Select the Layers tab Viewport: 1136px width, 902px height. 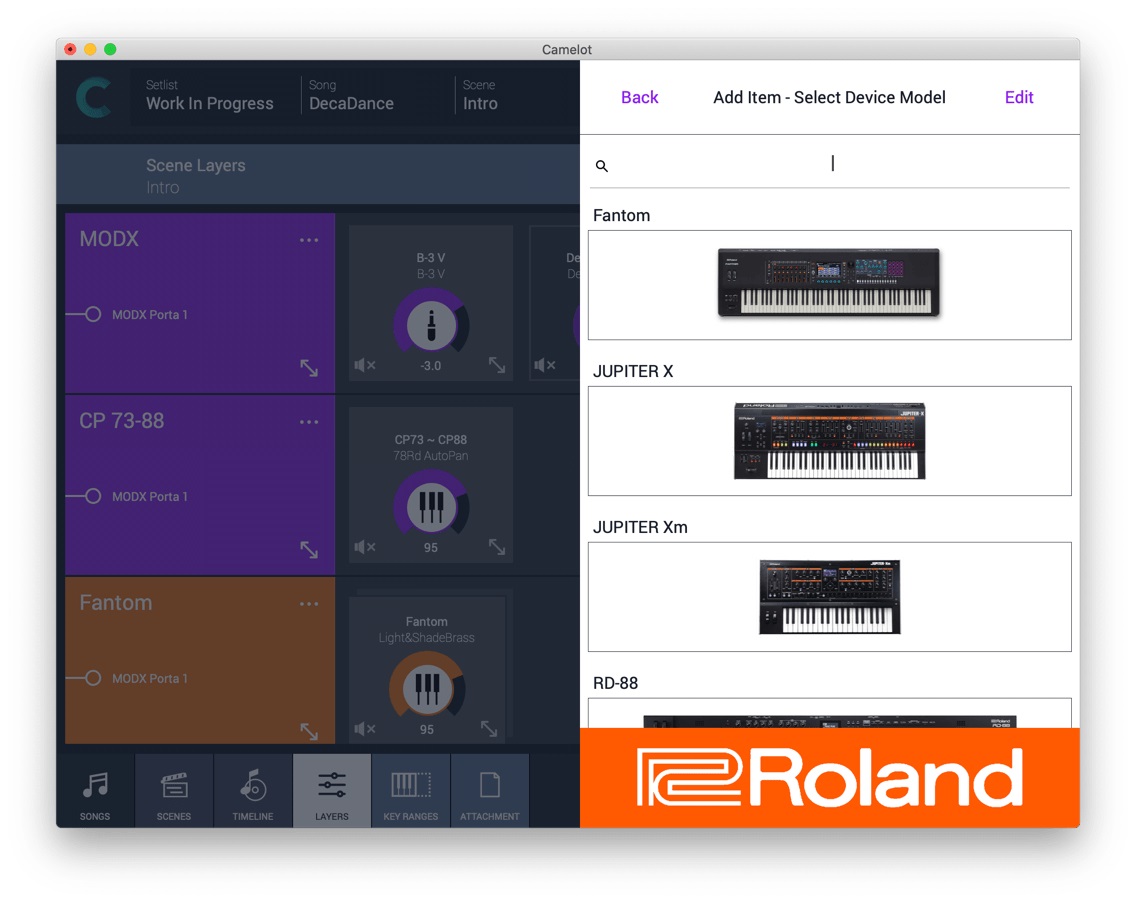click(332, 791)
